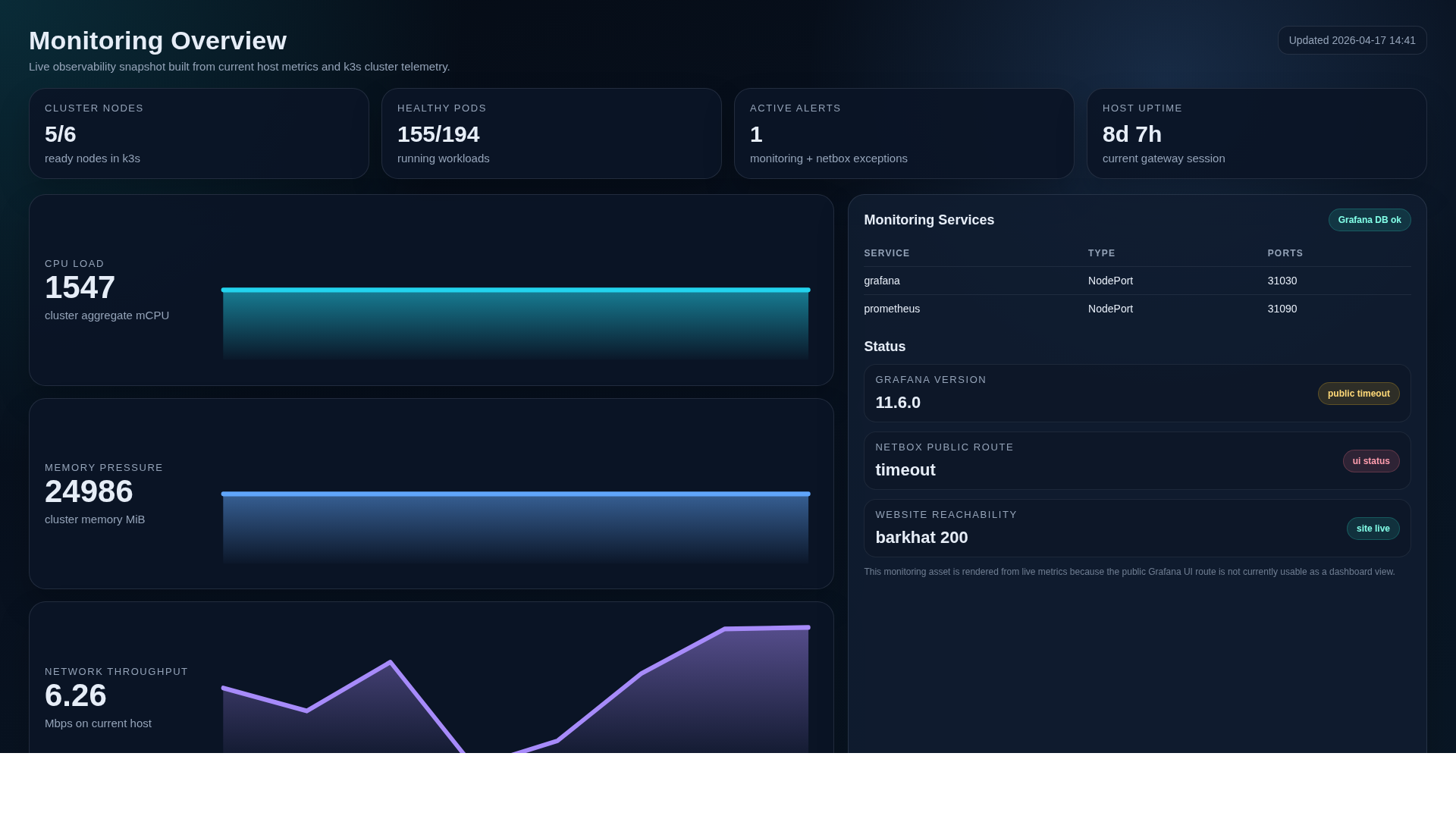Expand the Status section
Viewport: 1456px width, 819px height.
click(884, 346)
